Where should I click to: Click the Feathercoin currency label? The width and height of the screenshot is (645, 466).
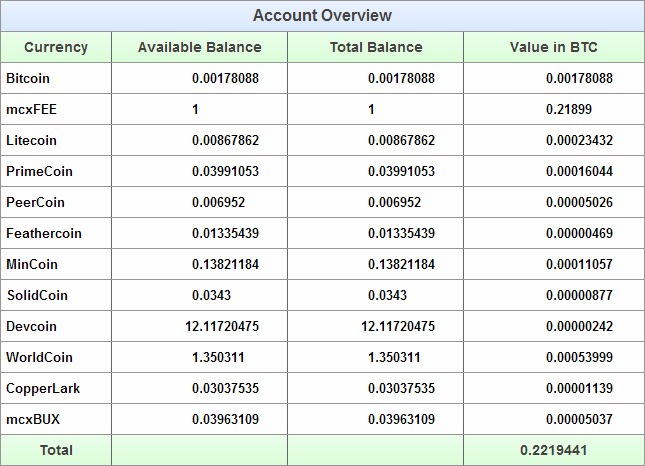point(44,233)
